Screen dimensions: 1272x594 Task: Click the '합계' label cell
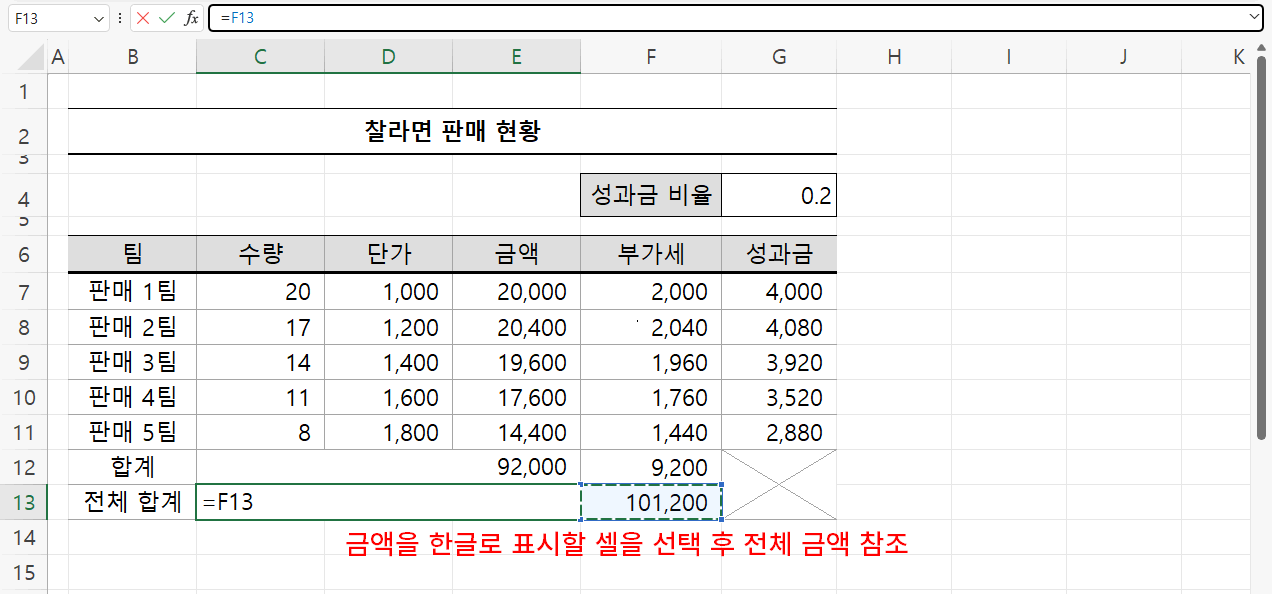(132, 467)
